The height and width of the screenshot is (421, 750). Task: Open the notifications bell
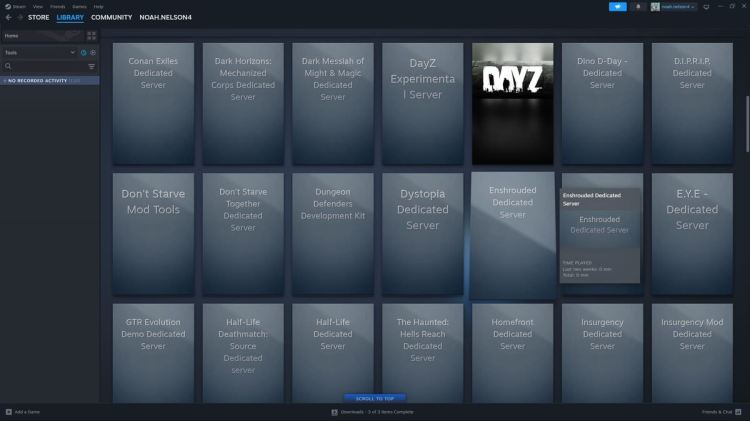[638, 6]
